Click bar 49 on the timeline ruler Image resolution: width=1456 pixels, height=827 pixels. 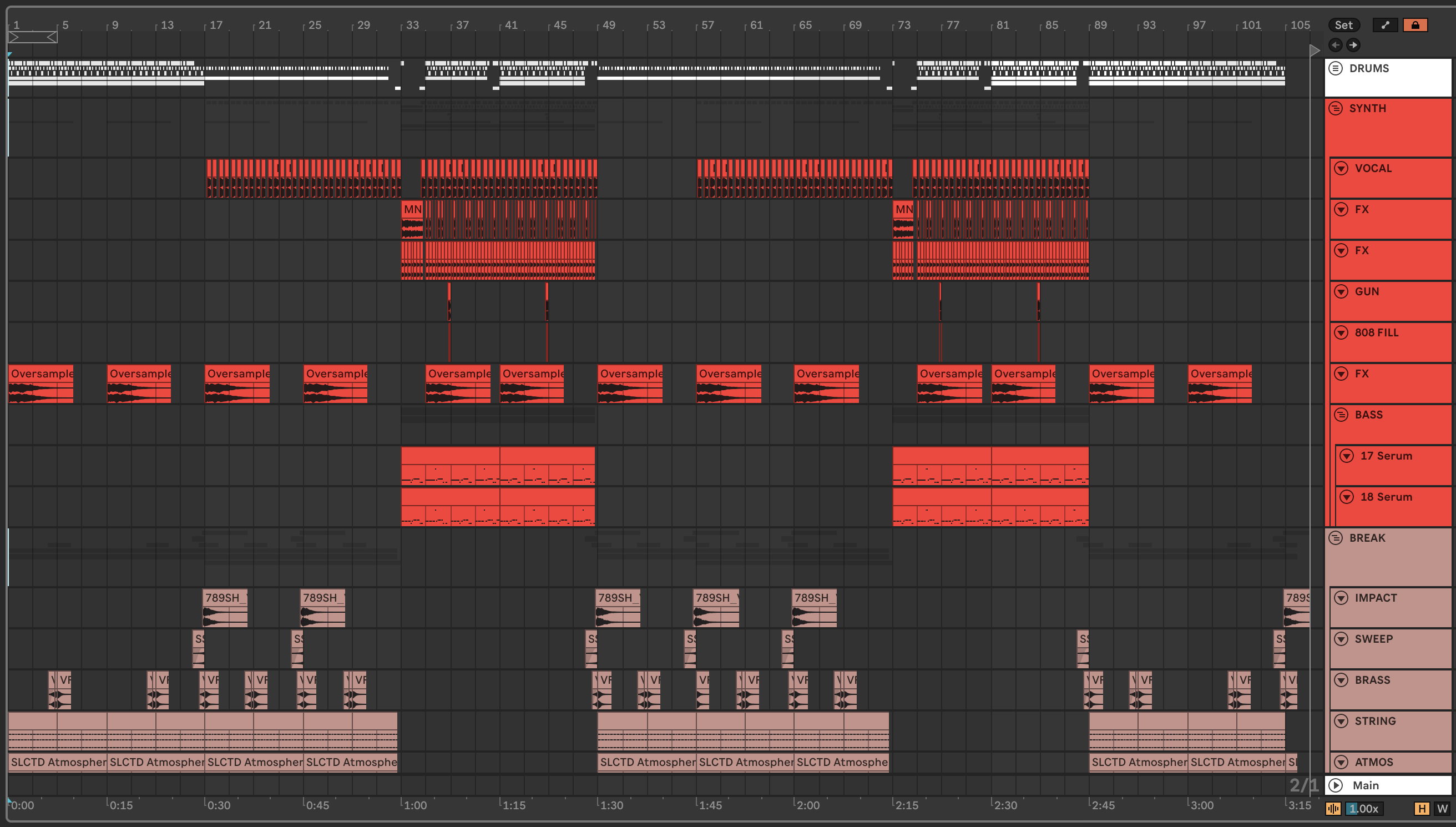pyautogui.click(x=609, y=25)
